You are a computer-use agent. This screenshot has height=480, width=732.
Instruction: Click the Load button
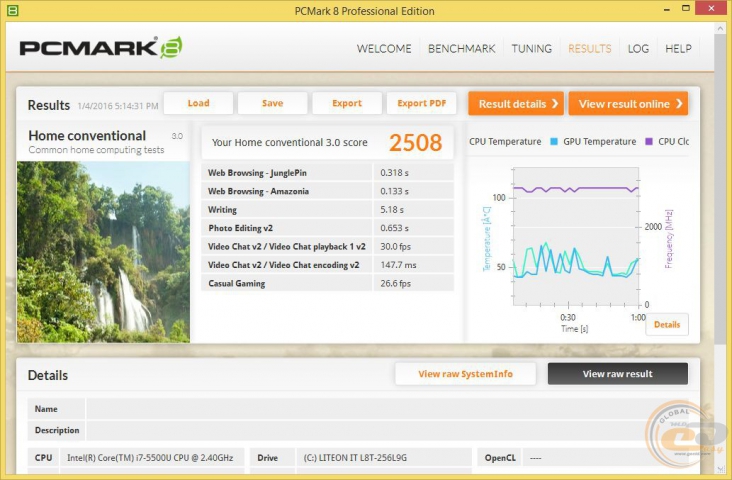pos(198,103)
